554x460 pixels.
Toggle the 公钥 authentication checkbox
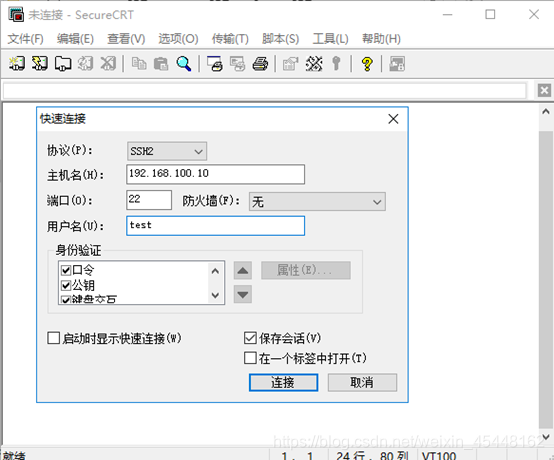click(x=66, y=285)
